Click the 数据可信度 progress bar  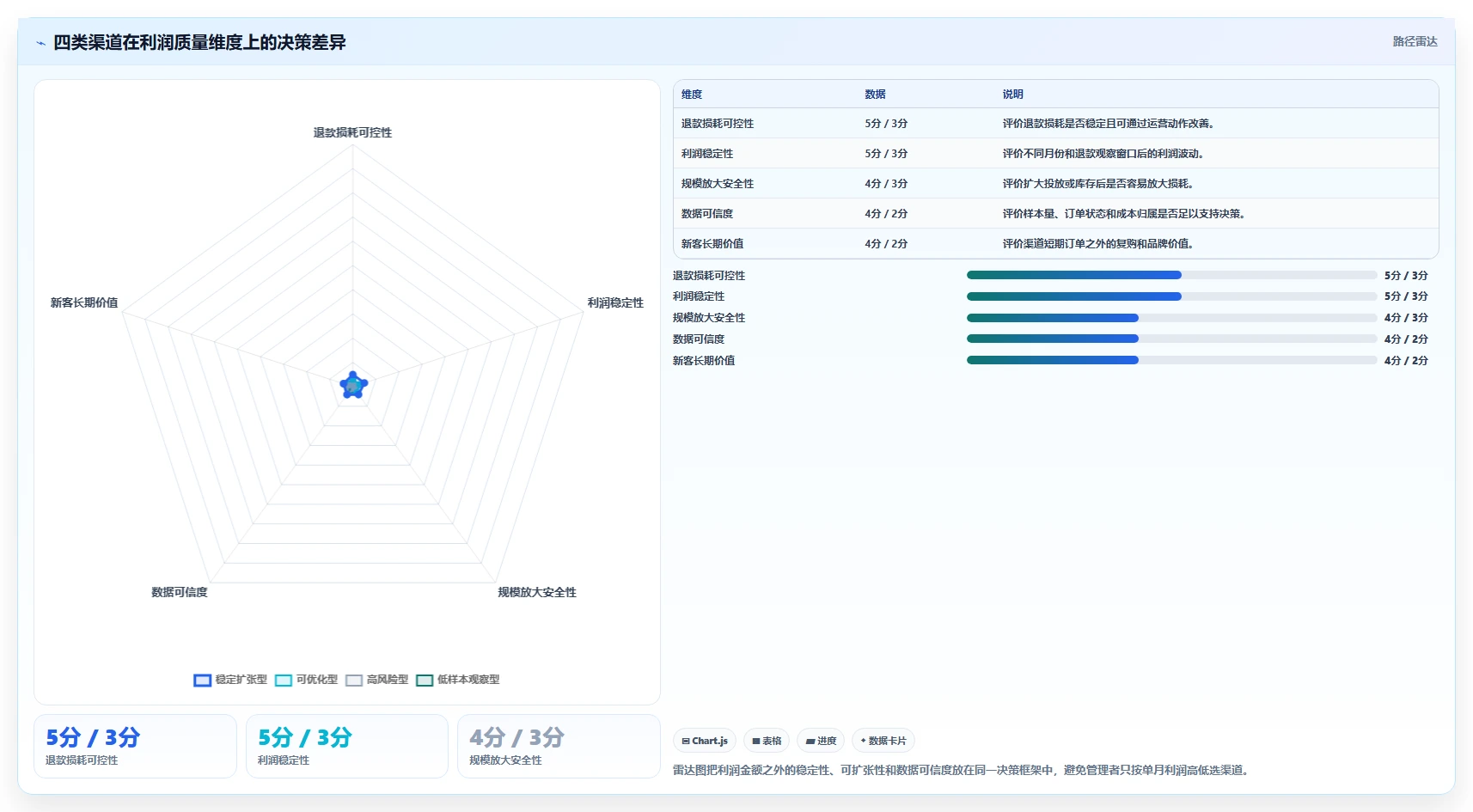(x=1171, y=339)
